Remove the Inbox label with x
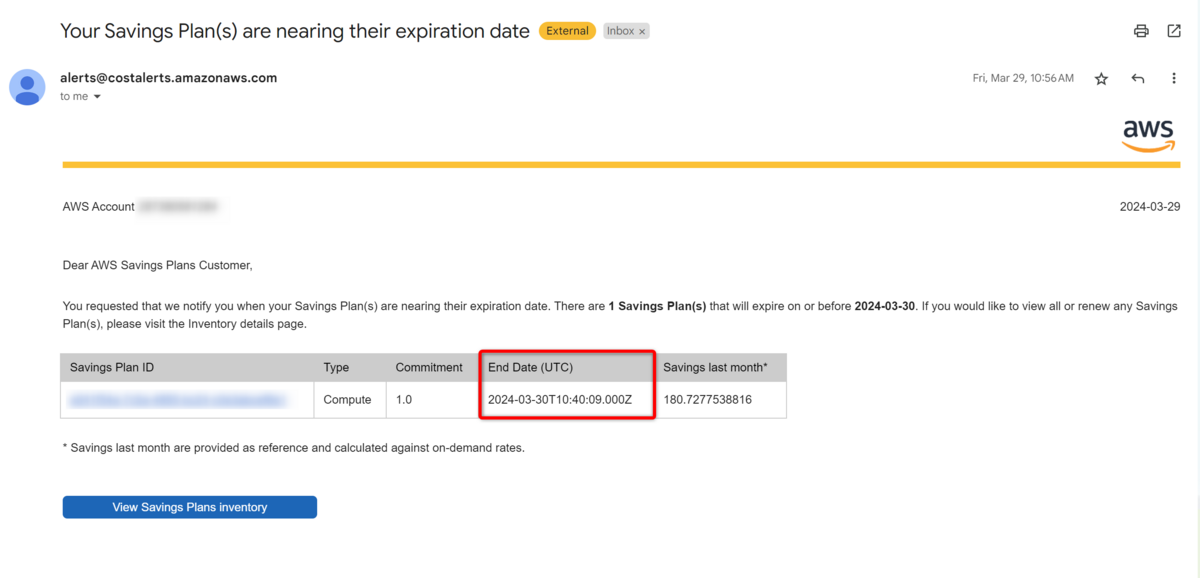The width and height of the screenshot is (1200, 578). (x=642, y=32)
